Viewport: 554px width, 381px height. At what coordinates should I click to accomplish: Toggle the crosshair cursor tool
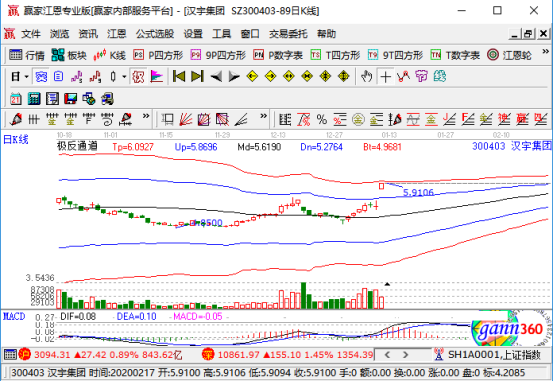coord(385,76)
